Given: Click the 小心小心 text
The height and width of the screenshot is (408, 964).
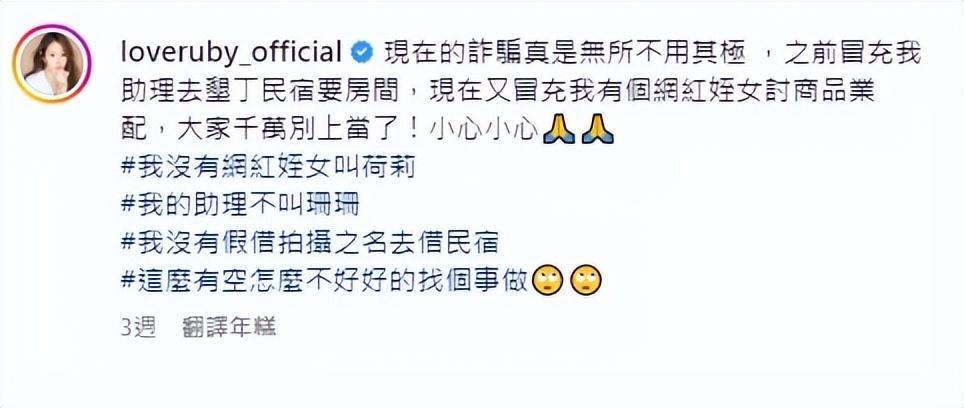Looking at the screenshot, I should 484,130.
